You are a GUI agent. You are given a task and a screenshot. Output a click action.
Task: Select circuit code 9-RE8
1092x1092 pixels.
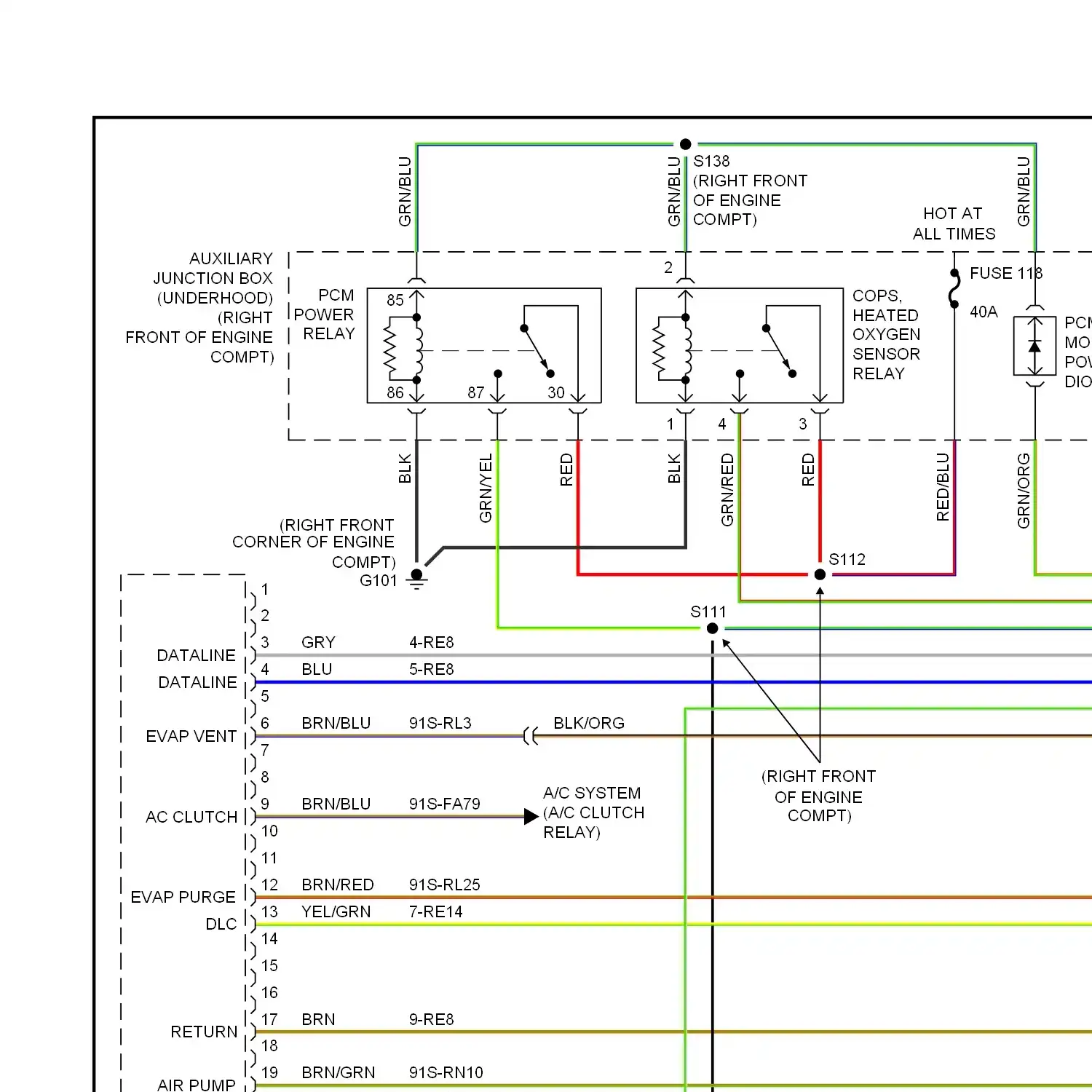(x=432, y=1019)
